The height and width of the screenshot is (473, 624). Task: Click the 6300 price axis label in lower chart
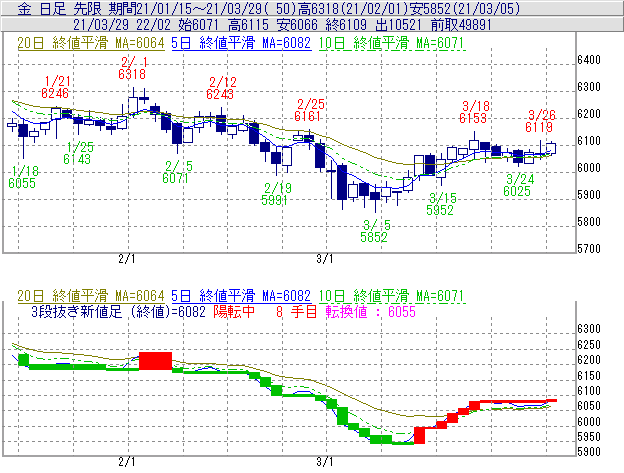point(589,329)
